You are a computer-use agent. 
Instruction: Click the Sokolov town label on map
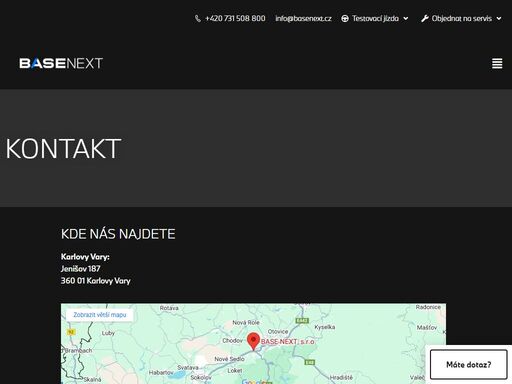click(x=201, y=378)
